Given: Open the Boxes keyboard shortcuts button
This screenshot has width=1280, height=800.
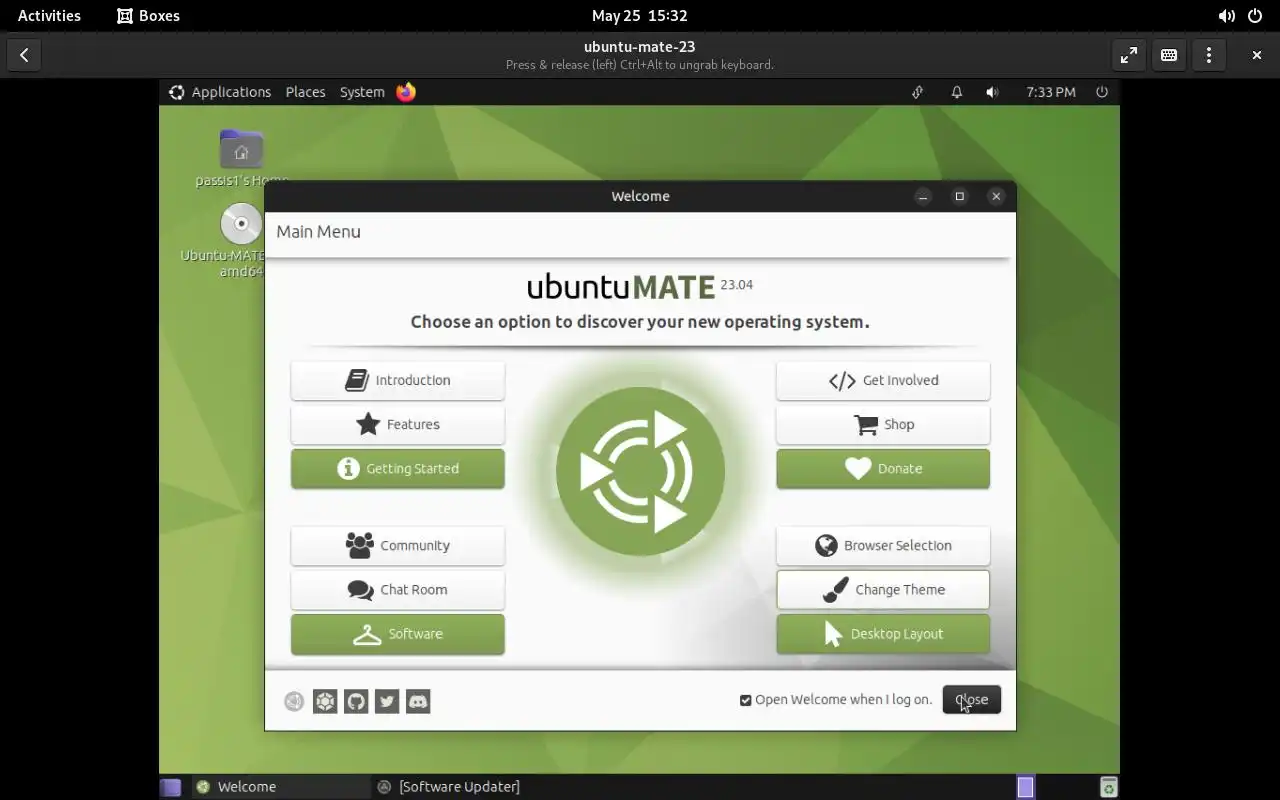Looking at the screenshot, I should tap(1169, 55).
